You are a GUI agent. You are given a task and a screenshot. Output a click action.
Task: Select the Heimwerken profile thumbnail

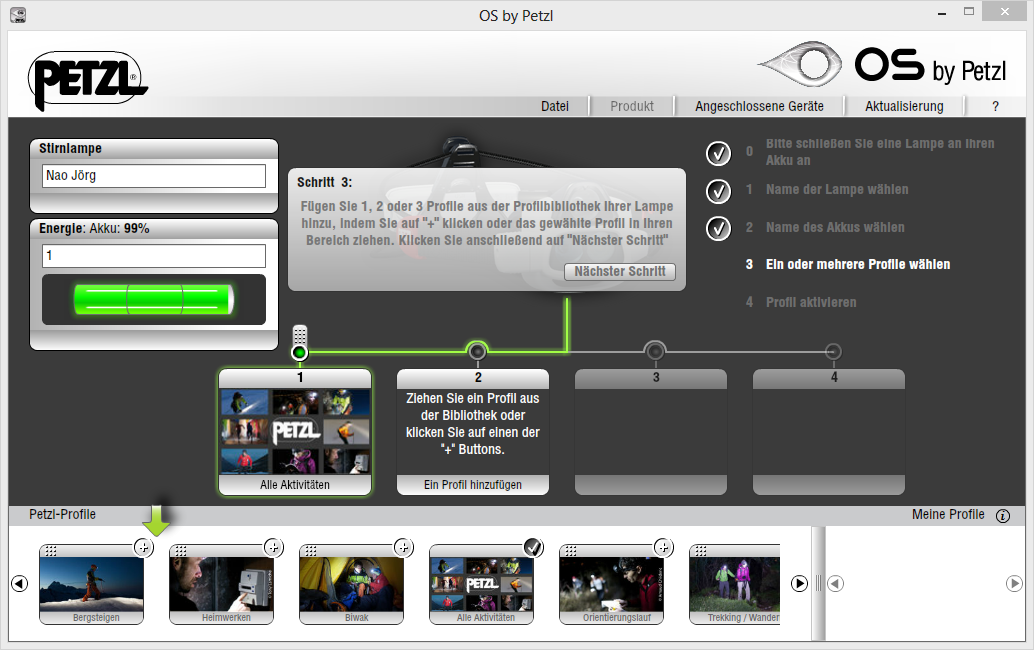[x=222, y=584]
